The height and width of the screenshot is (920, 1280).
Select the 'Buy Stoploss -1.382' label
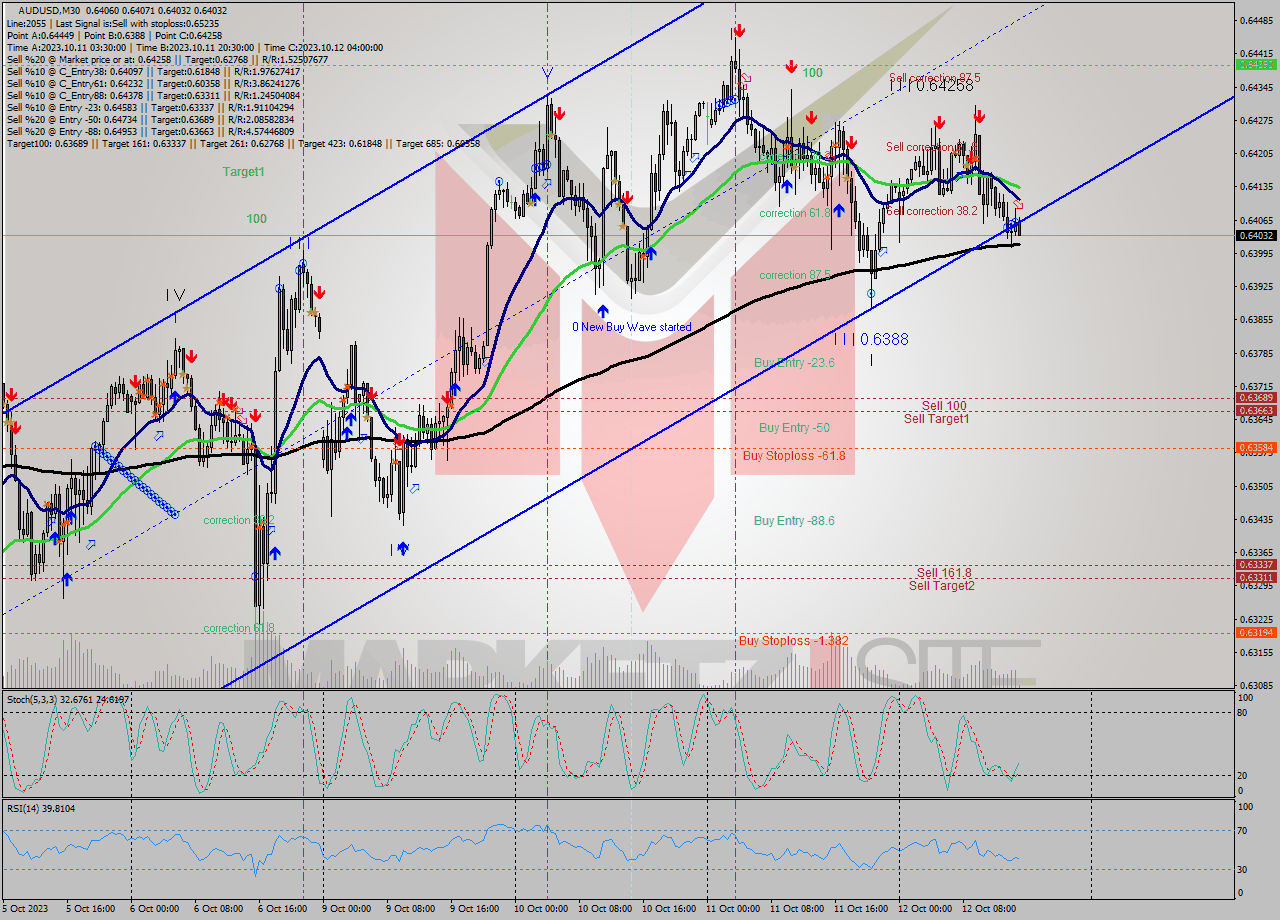pos(794,640)
